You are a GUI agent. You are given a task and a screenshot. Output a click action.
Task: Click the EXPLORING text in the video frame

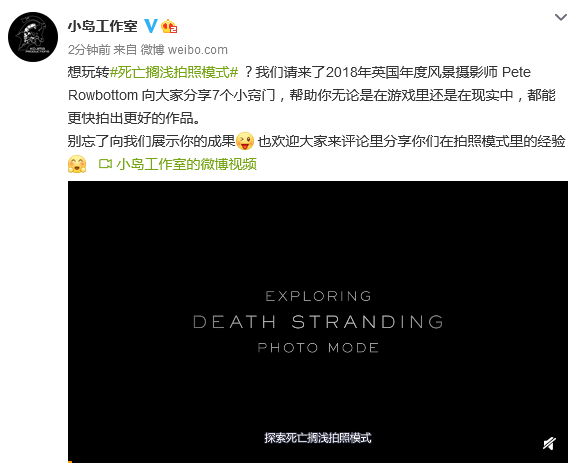pyautogui.click(x=318, y=296)
